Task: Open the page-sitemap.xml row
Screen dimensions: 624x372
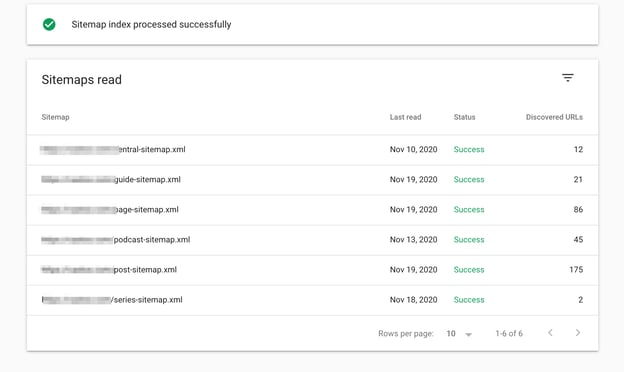Action: [x=312, y=210]
